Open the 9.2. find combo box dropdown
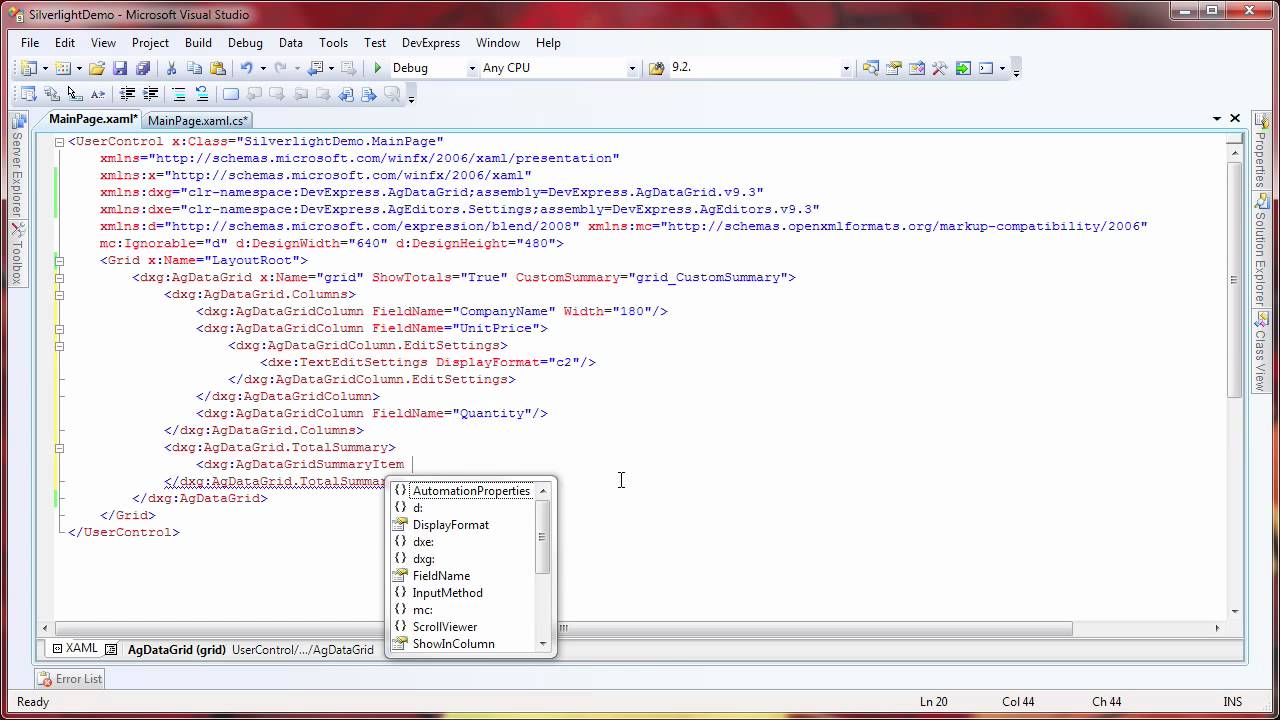Viewport: 1280px width, 720px height. pos(846,68)
